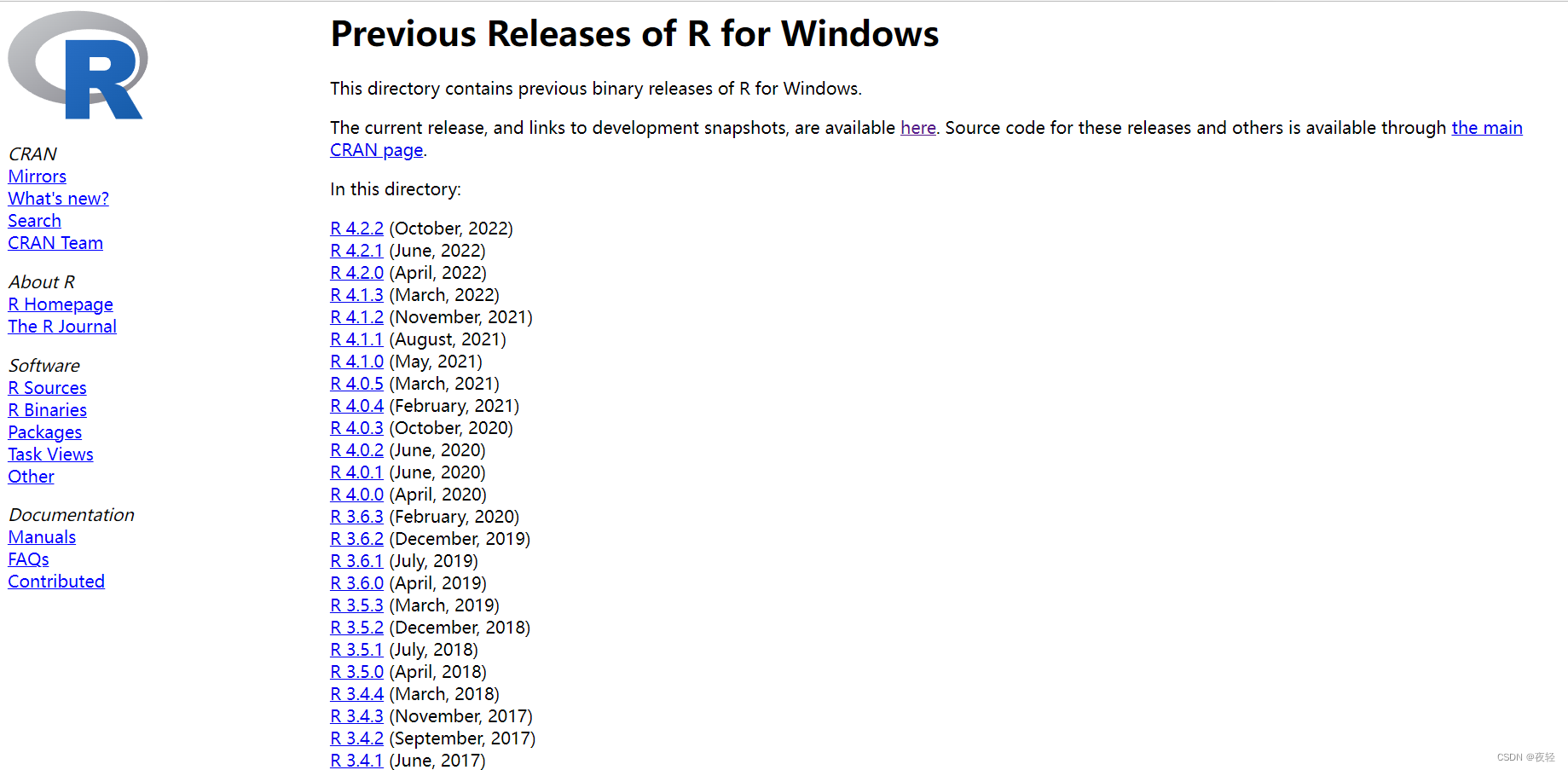Open R 3.6.1 release link

click(357, 561)
